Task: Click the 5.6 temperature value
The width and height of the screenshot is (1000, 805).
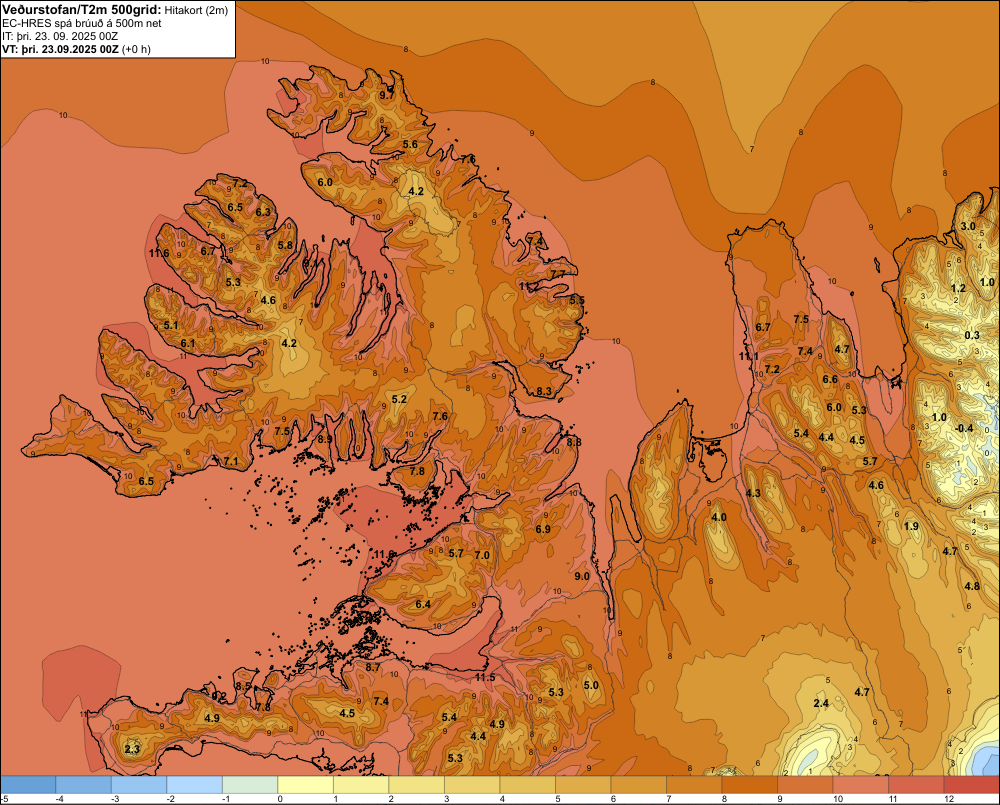Action: tap(410, 144)
